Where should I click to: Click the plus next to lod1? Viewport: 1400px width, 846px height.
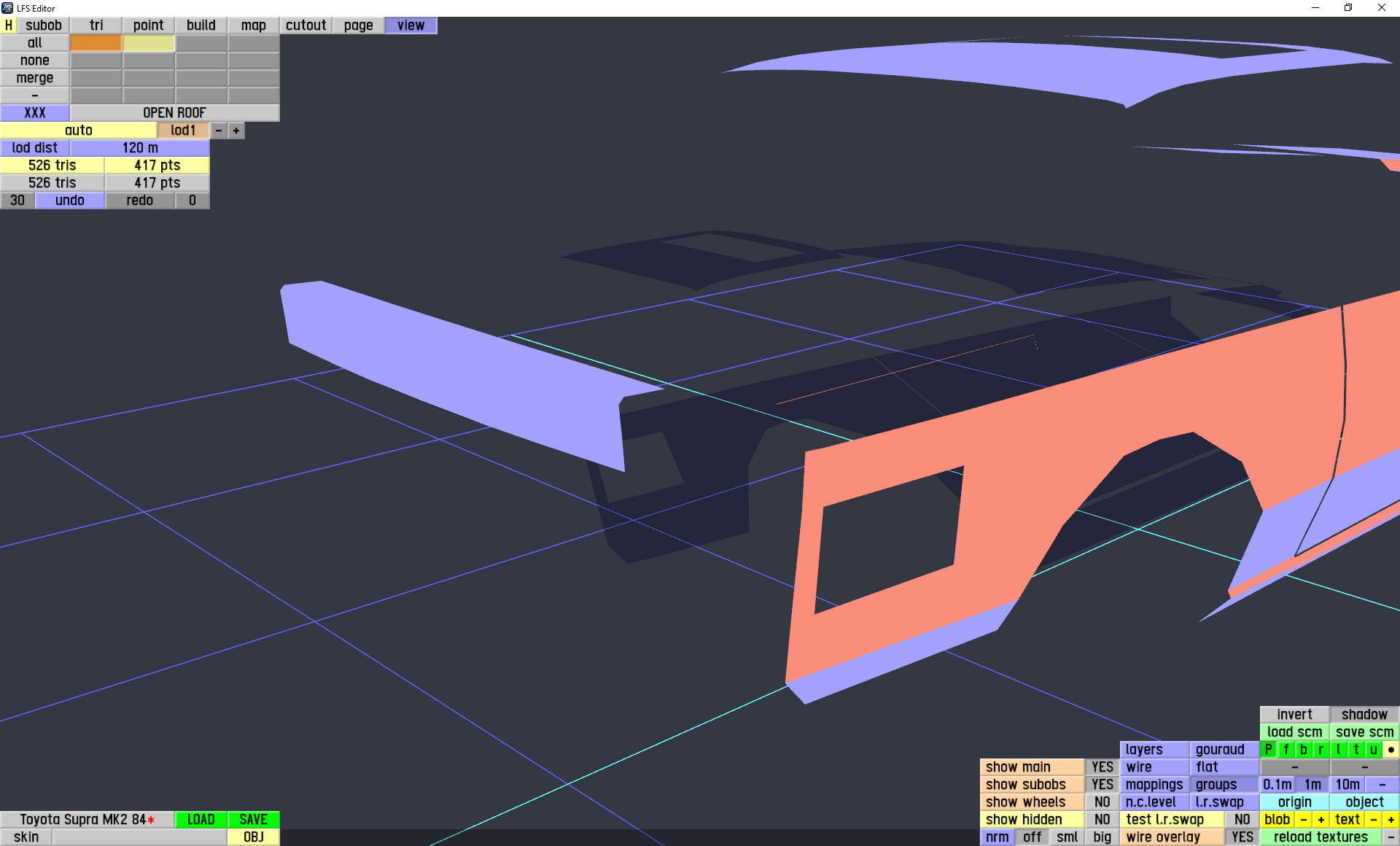coord(236,131)
